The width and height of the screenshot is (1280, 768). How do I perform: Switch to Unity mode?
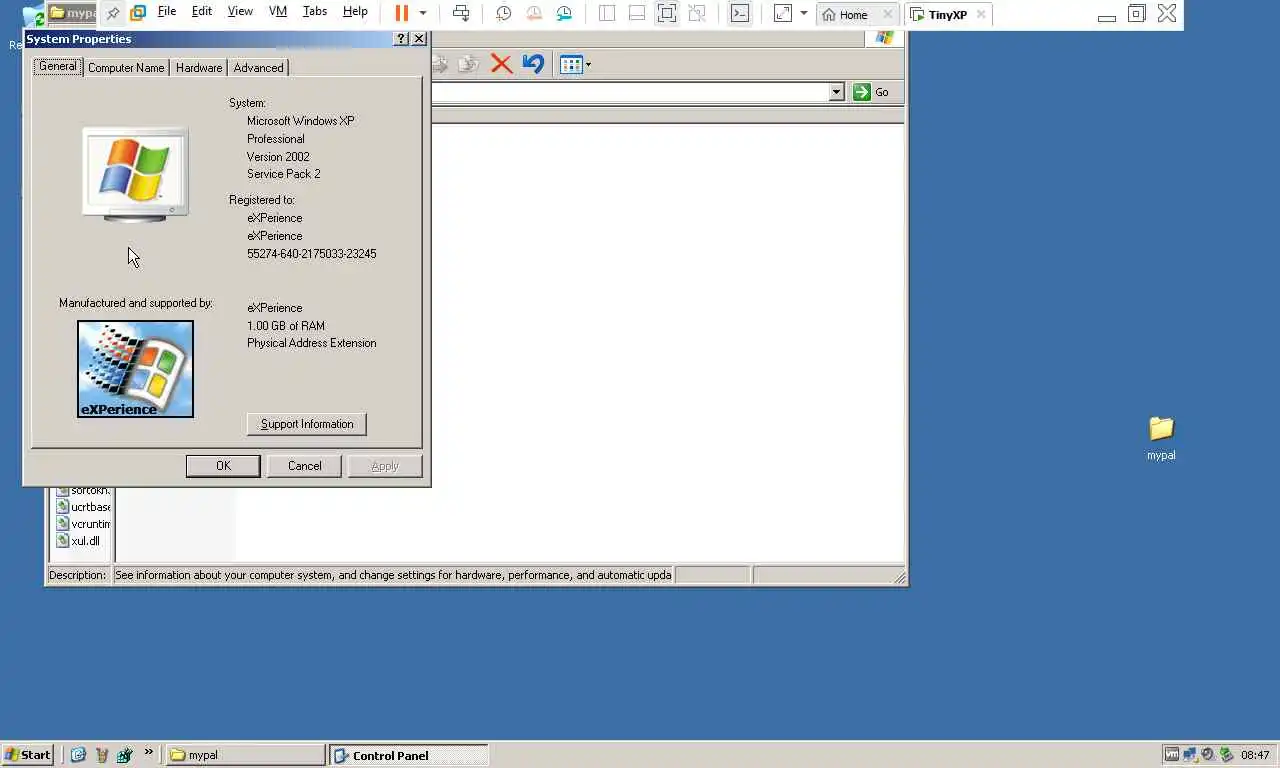(697, 13)
